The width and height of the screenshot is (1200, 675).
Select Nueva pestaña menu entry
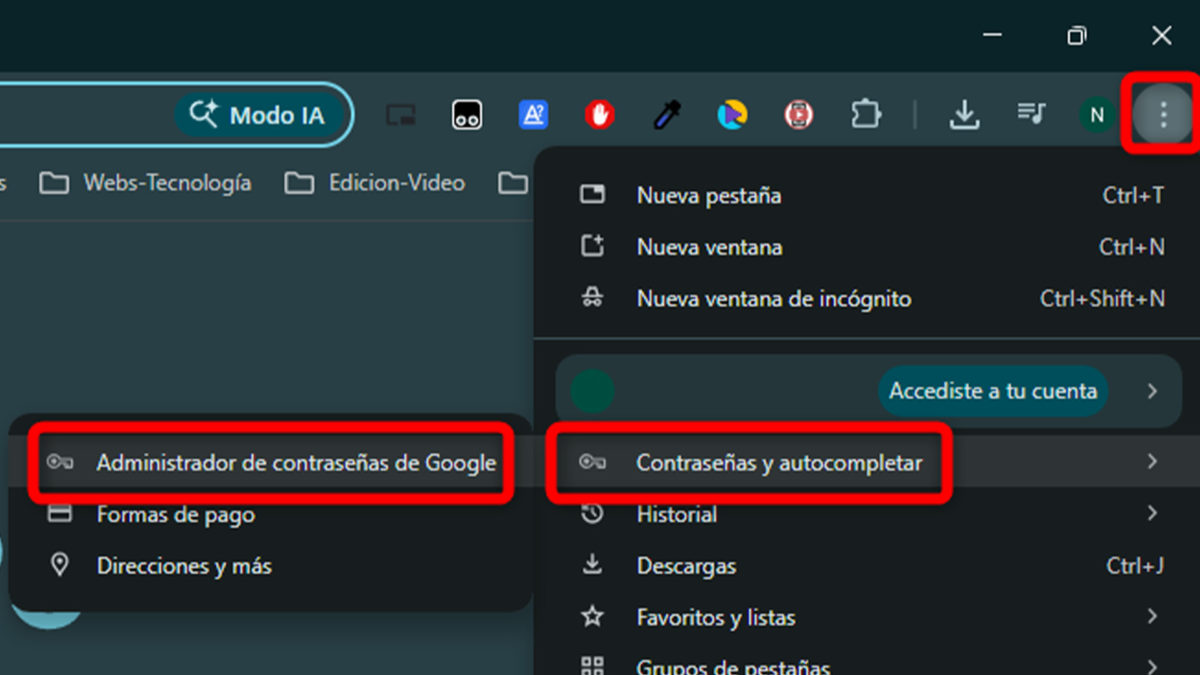867,195
